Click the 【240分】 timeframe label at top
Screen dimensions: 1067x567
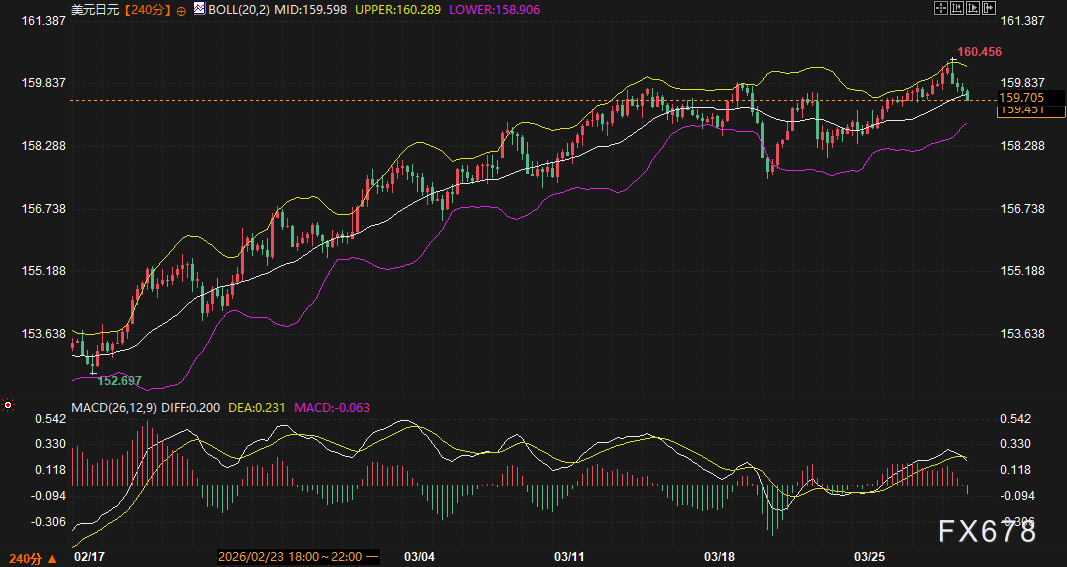pos(144,9)
